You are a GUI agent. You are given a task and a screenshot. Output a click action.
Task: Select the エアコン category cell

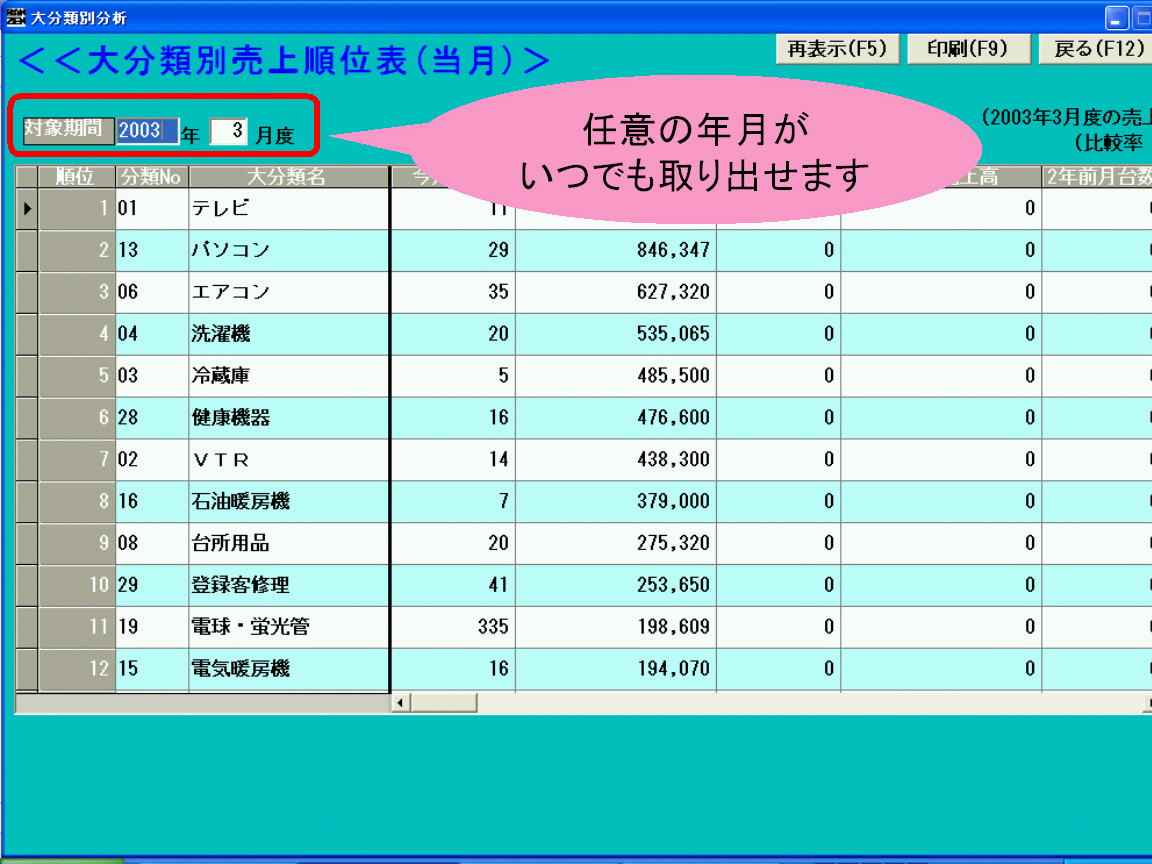[287, 293]
